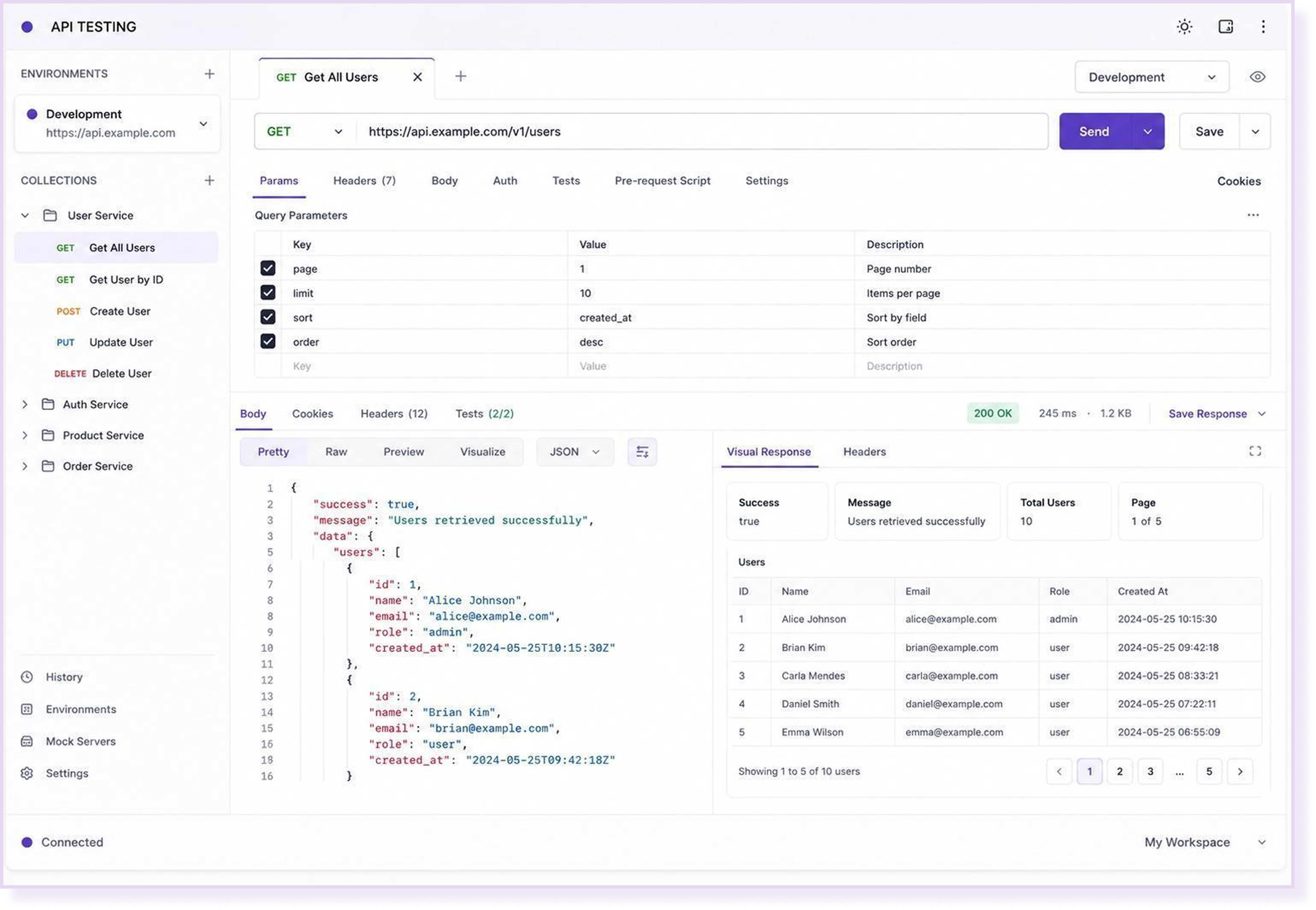This screenshot has width=1316, height=910.
Task: Uncheck the limit parameter checkbox
Action: click(x=268, y=292)
